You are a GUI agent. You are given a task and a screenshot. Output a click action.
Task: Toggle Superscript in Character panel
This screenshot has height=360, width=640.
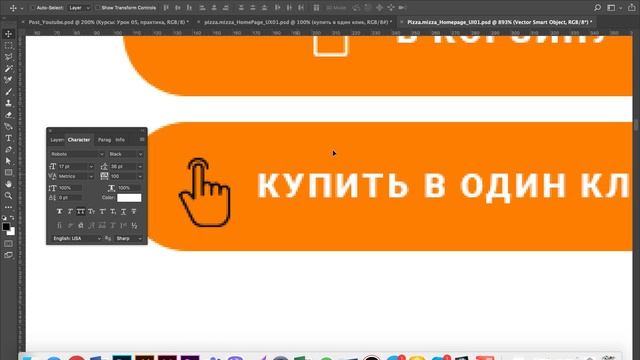tap(102, 211)
